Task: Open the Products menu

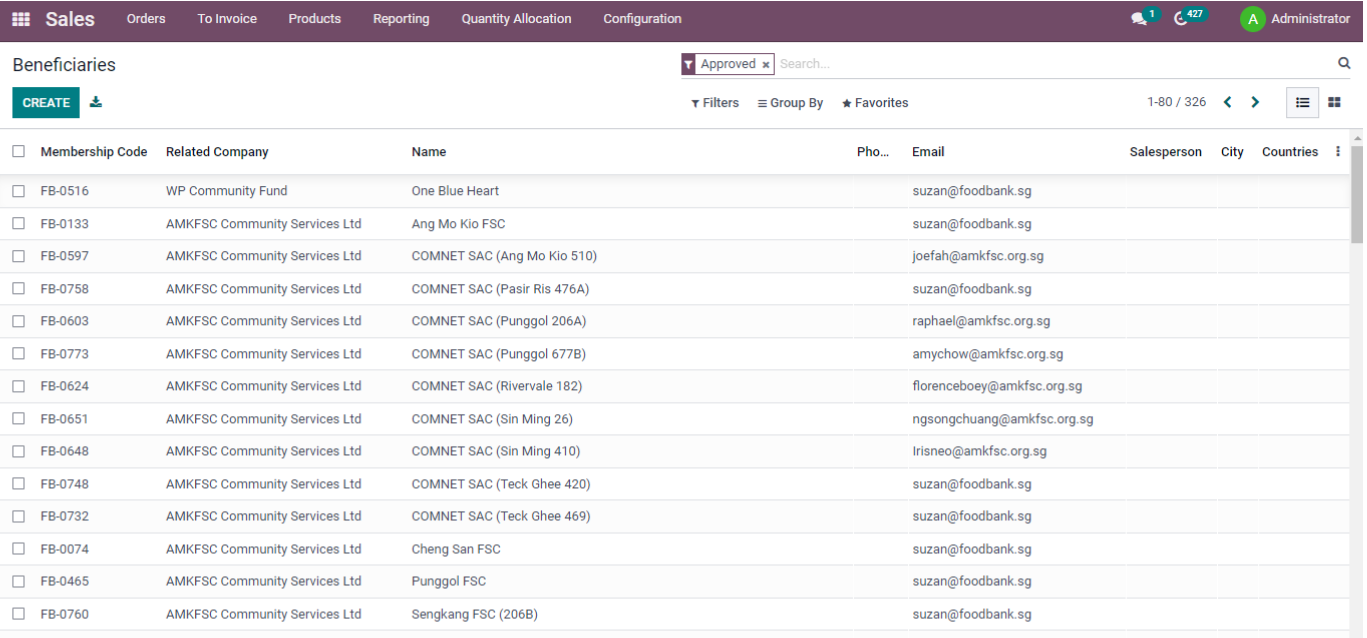Action: coord(314,19)
